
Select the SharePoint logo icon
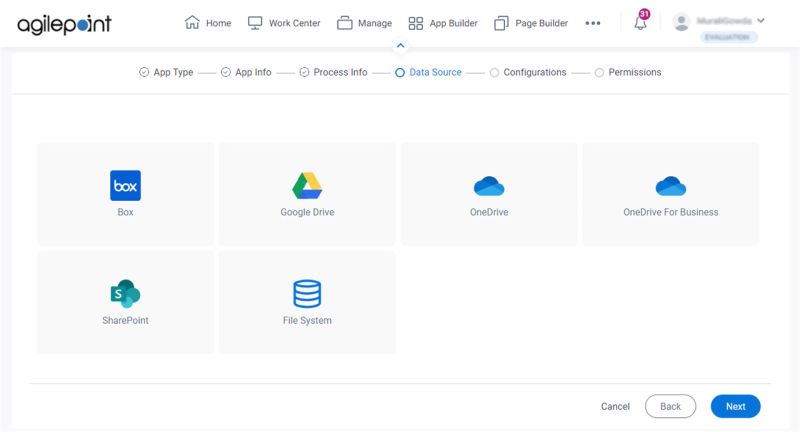click(x=126, y=293)
